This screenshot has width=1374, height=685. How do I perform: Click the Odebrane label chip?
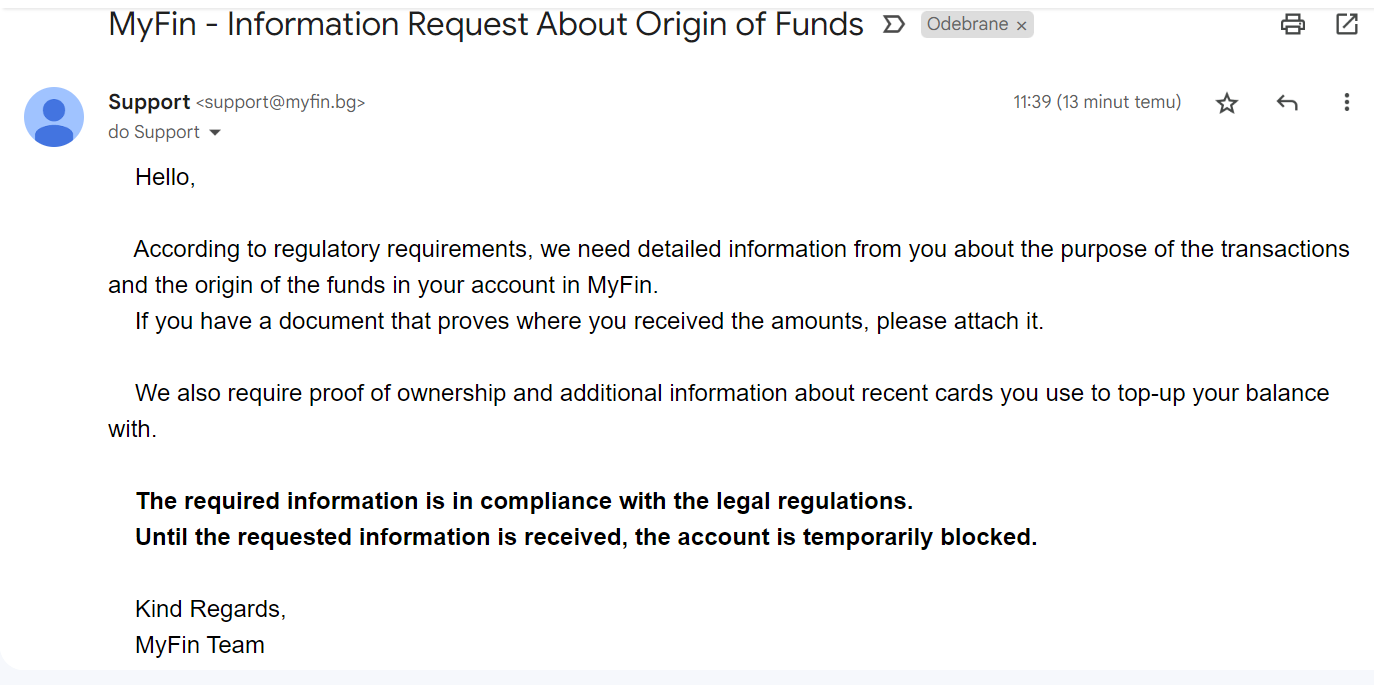(x=968, y=25)
